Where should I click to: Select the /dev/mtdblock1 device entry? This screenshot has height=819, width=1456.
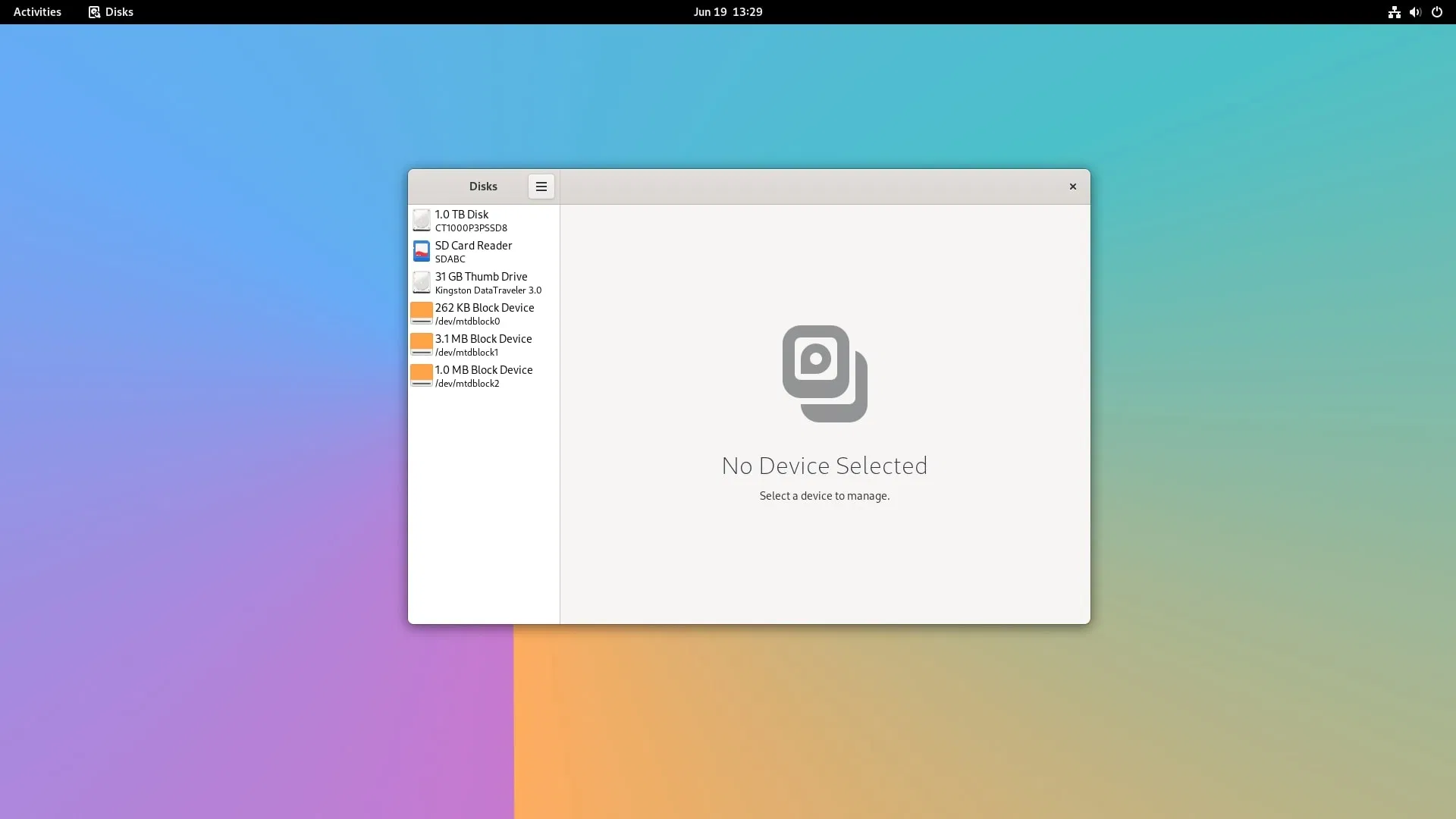click(x=466, y=353)
